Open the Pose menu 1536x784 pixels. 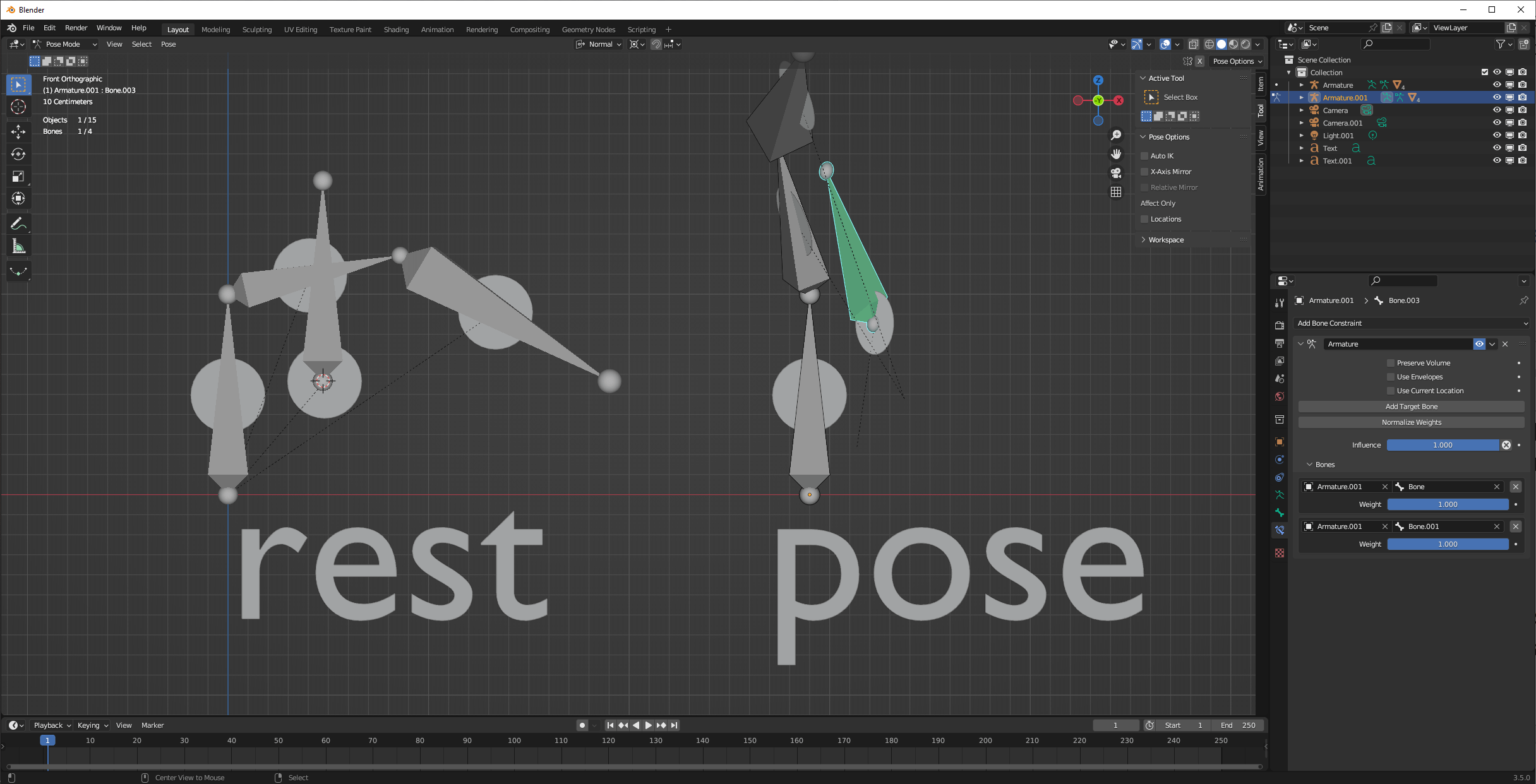[x=168, y=44]
